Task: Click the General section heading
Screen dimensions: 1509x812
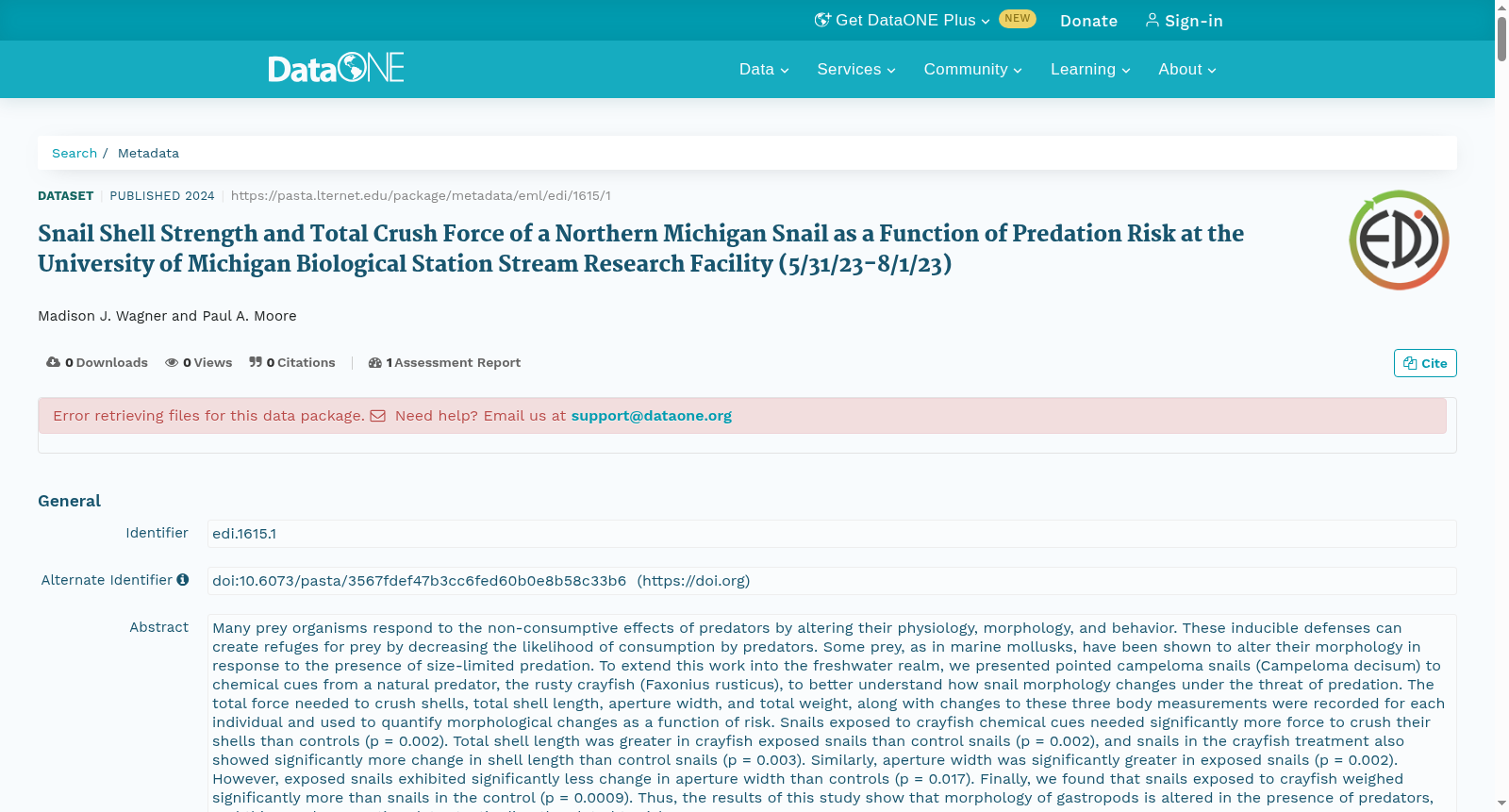Action: point(69,501)
